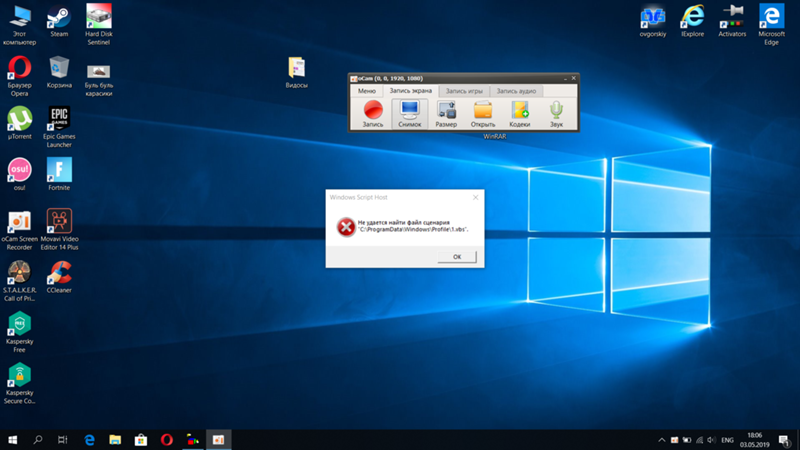This screenshot has width=800, height=450.
Task: Launch Opera from the taskbar
Action: click(167, 440)
